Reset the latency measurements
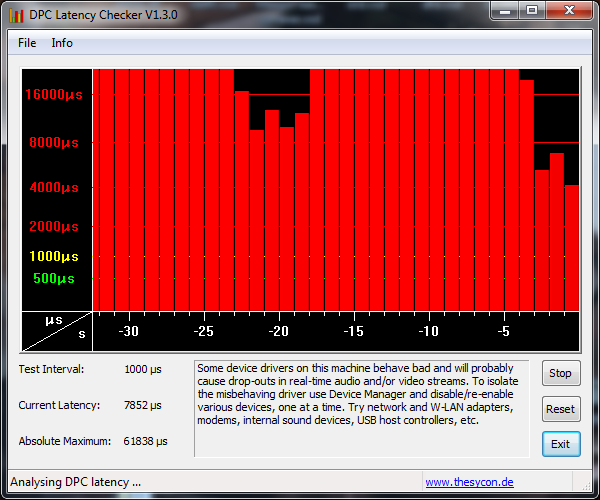This screenshot has height=500, width=600. [x=561, y=409]
